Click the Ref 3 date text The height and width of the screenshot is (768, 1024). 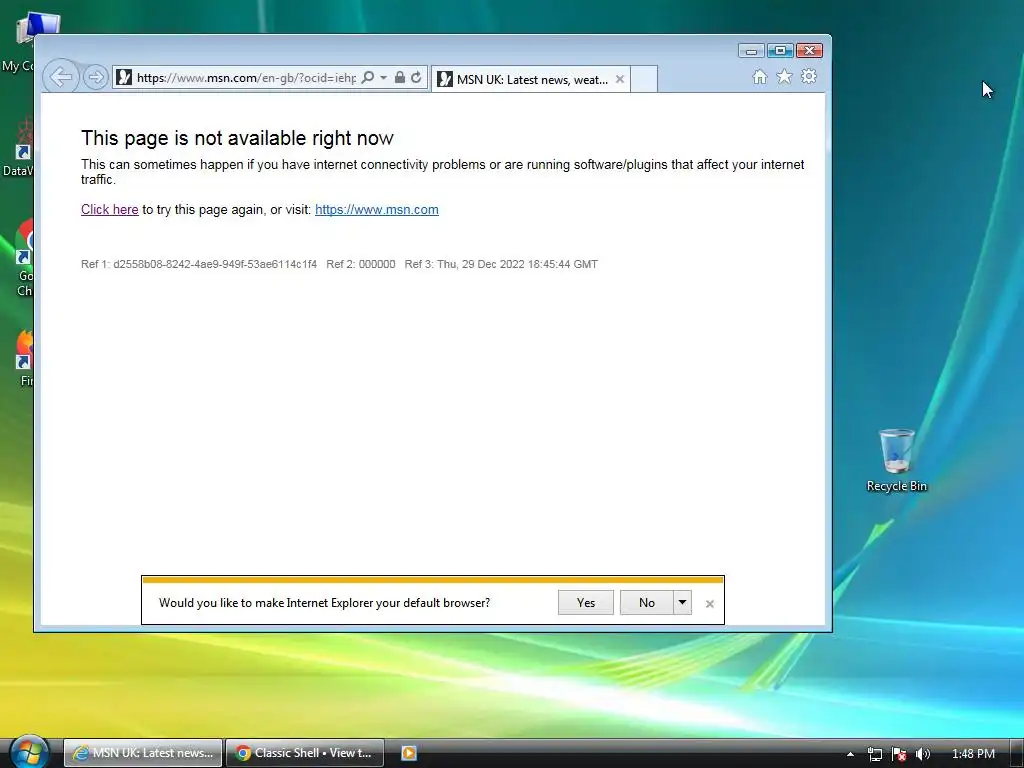[501, 264]
